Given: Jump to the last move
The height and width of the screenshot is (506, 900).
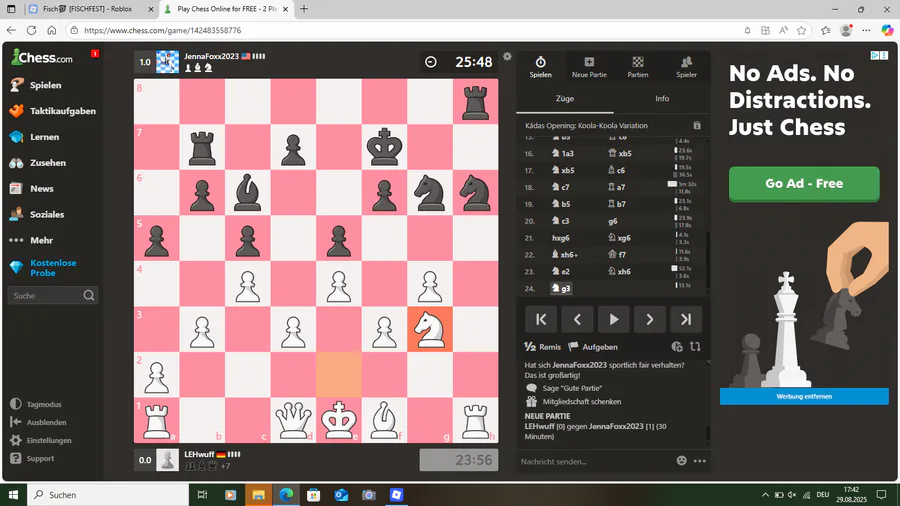Looking at the screenshot, I should pyautogui.click(x=686, y=320).
